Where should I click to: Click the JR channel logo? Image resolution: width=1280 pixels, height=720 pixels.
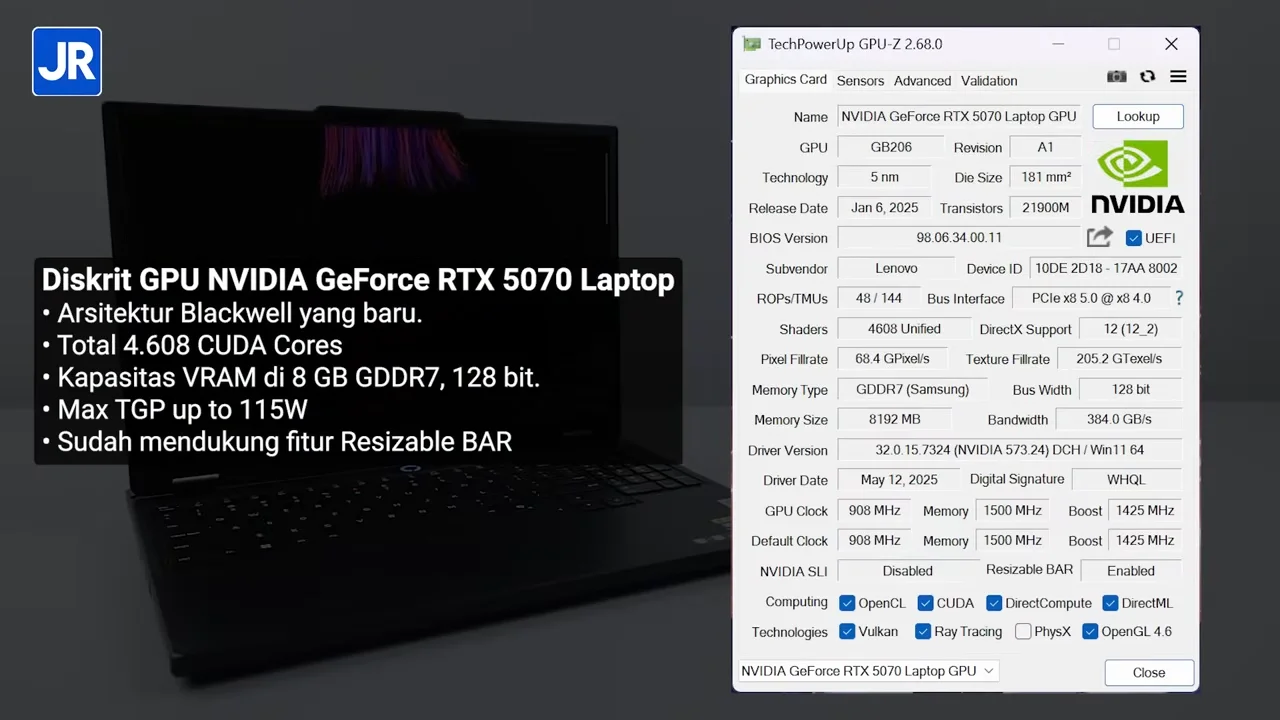[67, 61]
